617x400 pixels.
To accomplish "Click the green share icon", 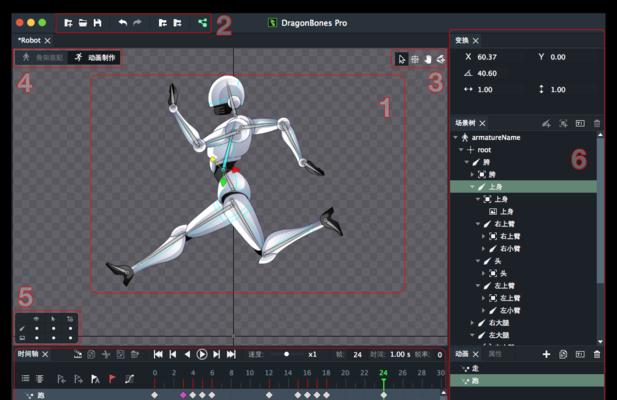I will 203,23.
